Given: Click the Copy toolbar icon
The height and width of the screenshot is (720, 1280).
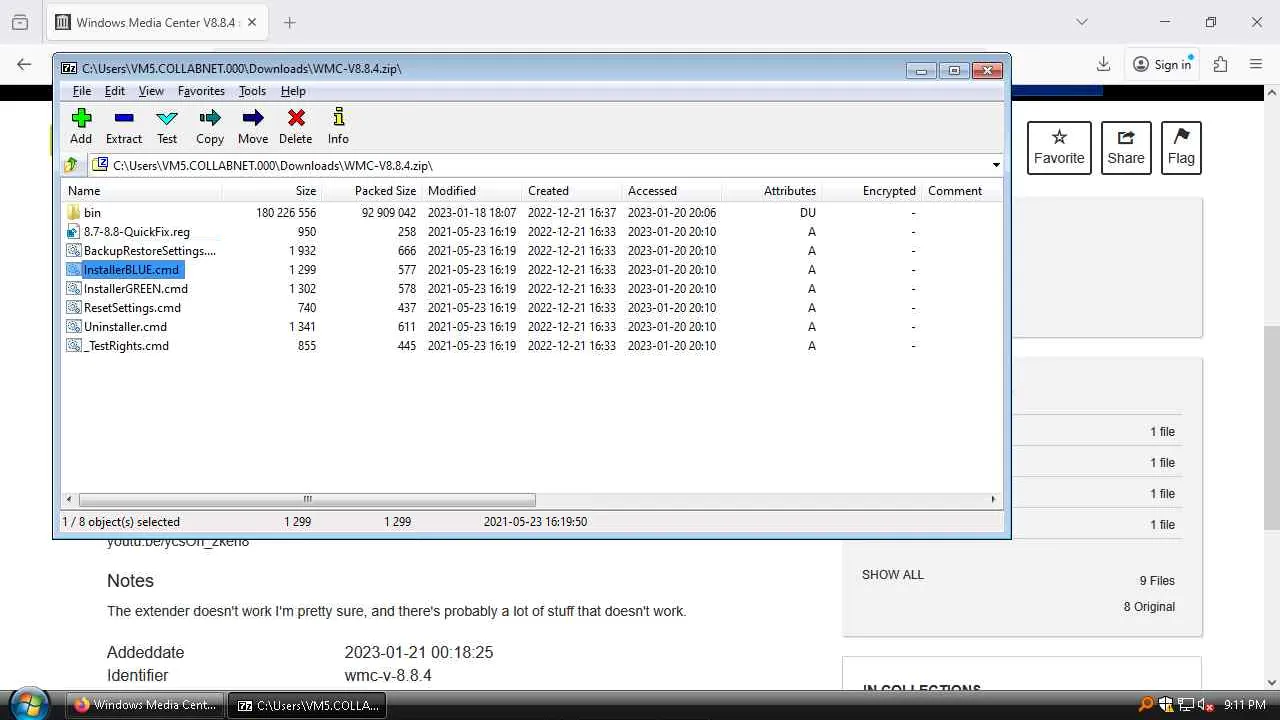Looking at the screenshot, I should [210, 126].
